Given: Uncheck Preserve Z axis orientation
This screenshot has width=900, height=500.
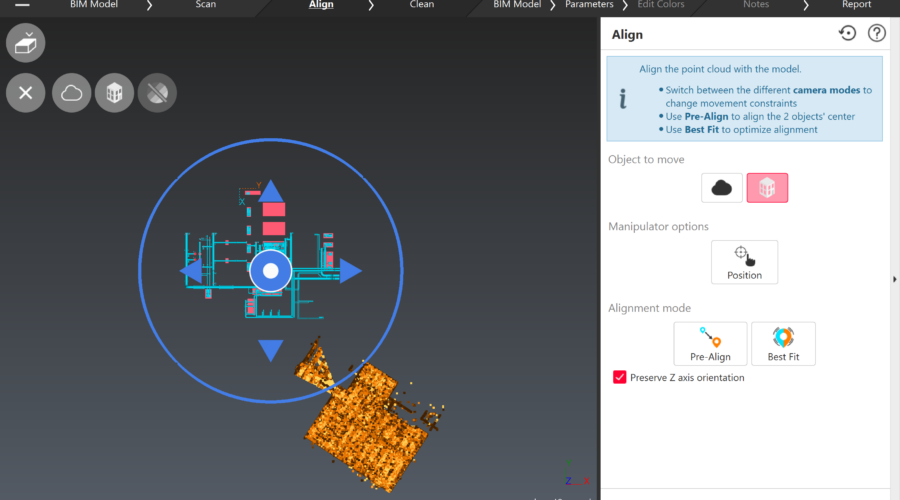Looking at the screenshot, I should coord(620,378).
